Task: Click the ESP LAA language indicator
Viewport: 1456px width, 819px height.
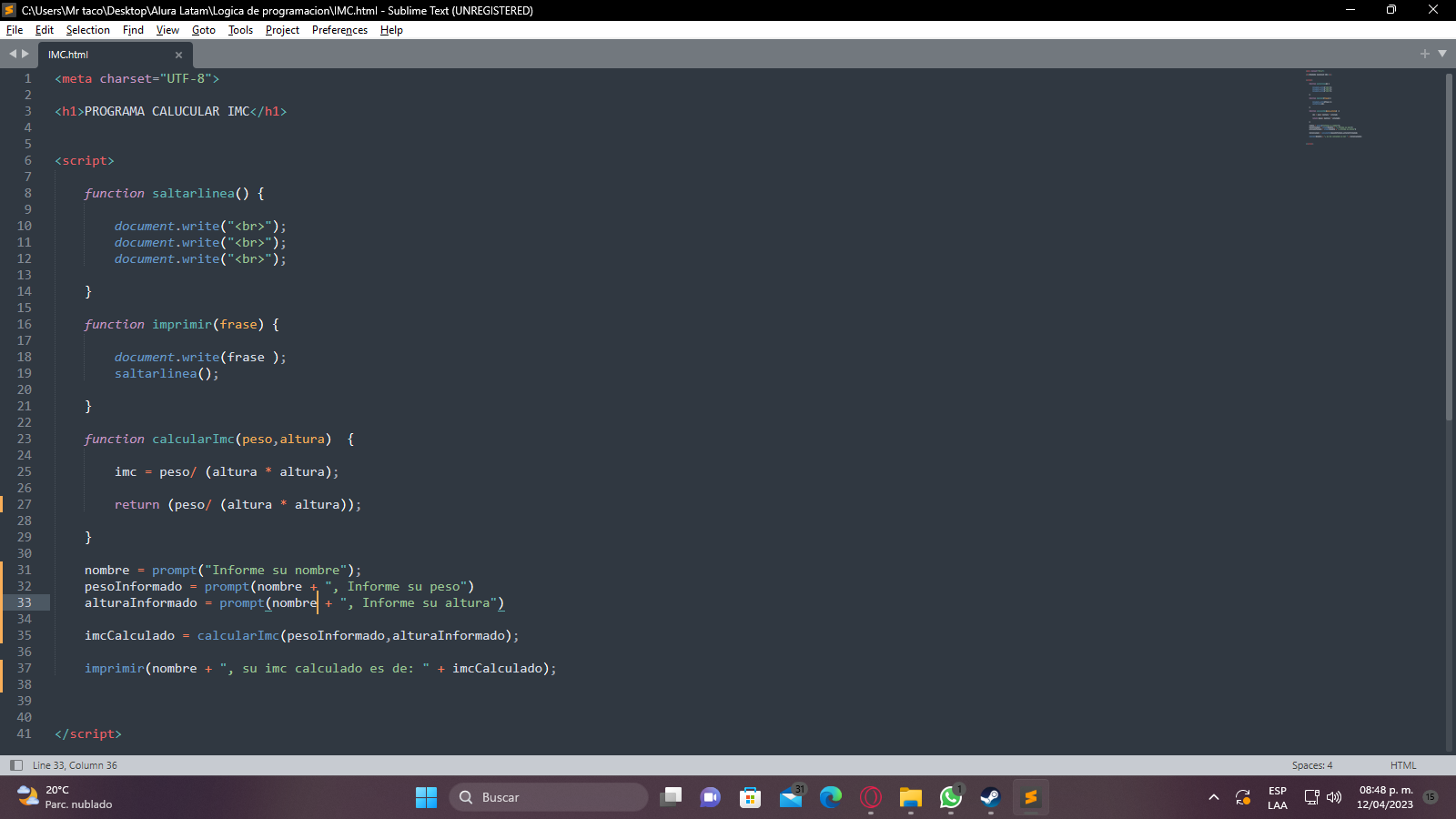Action: (x=1278, y=797)
